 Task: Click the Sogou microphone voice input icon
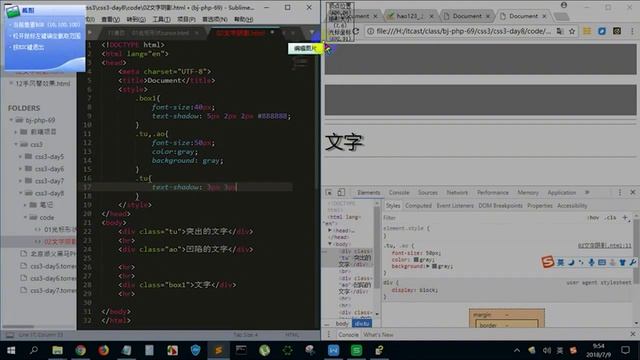(x=591, y=262)
